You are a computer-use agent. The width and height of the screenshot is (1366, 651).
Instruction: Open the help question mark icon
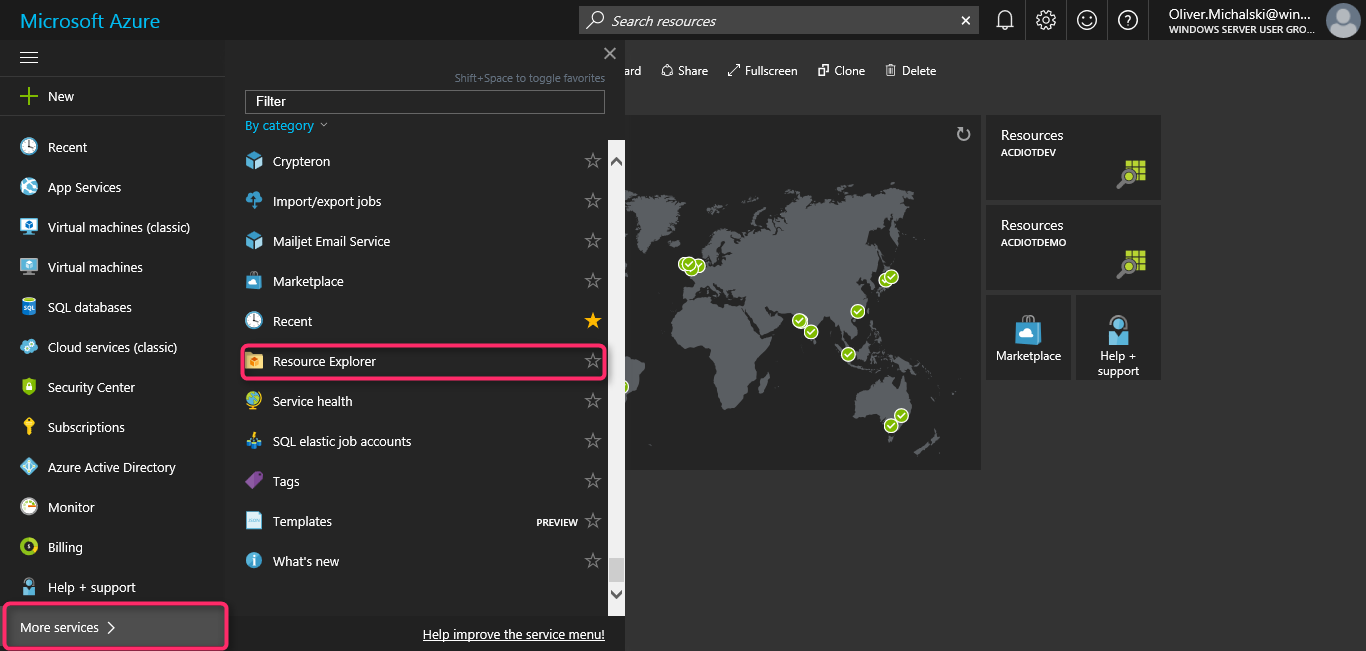coord(1128,20)
